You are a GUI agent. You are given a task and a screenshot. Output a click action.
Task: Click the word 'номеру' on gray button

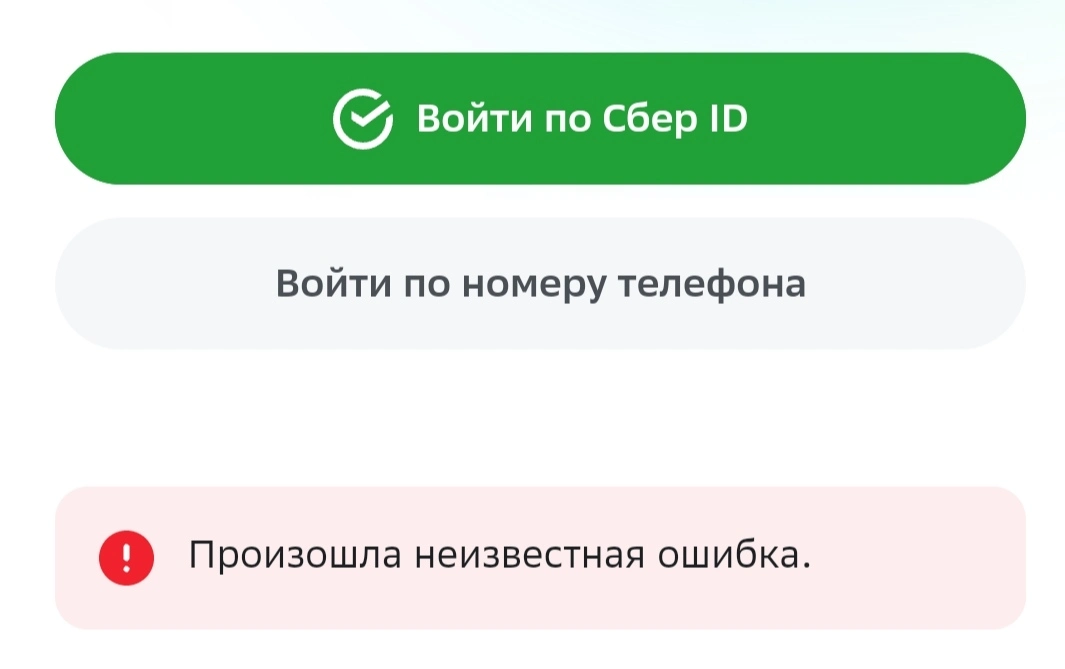[x=534, y=285]
